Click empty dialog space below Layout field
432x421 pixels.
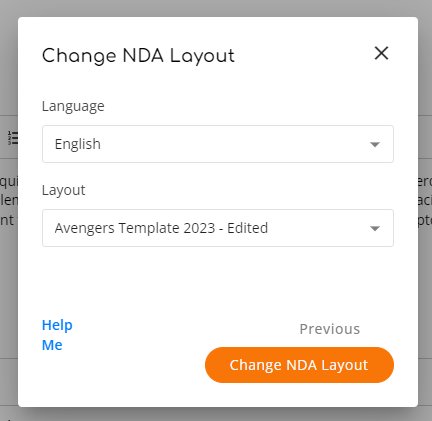pos(218,280)
